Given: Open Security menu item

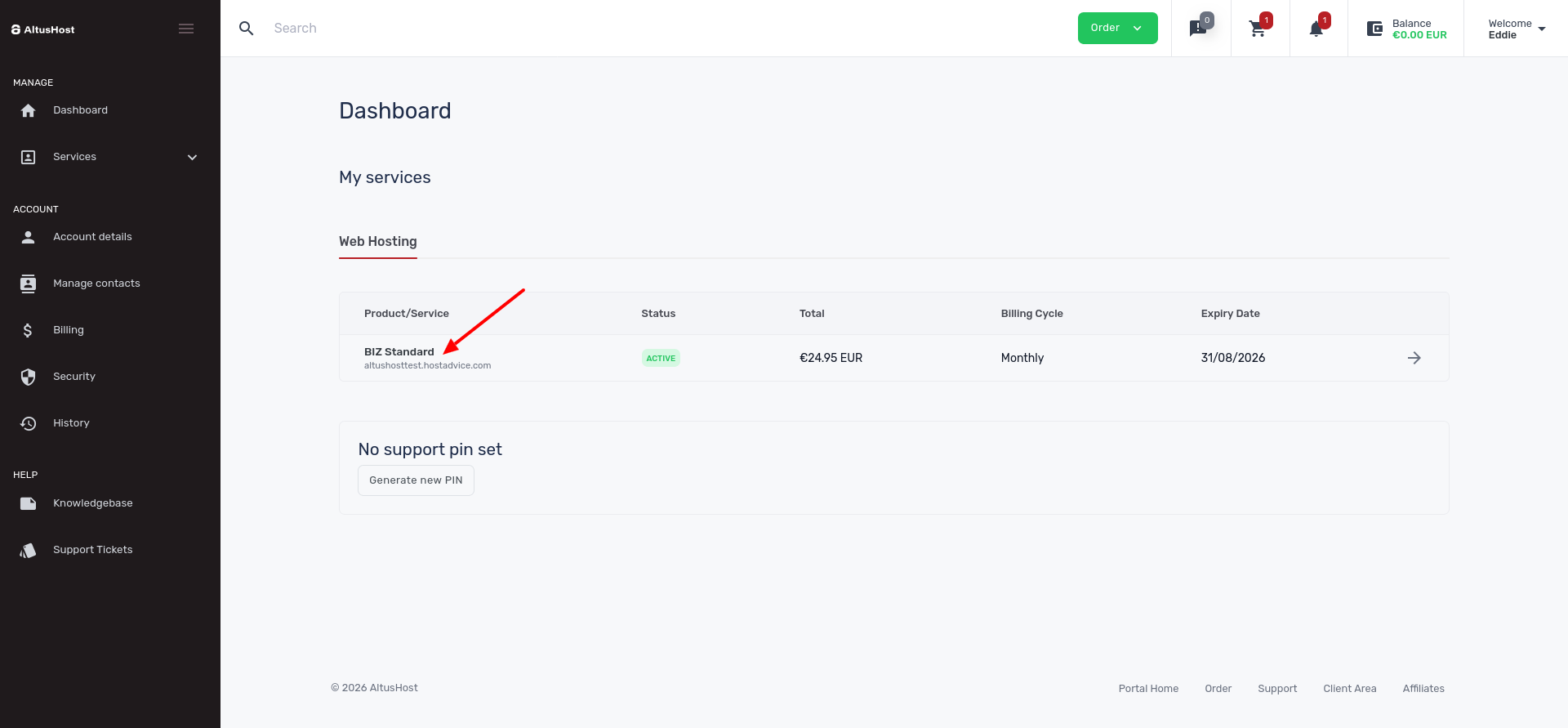Looking at the screenshot, I should point(74,377).
